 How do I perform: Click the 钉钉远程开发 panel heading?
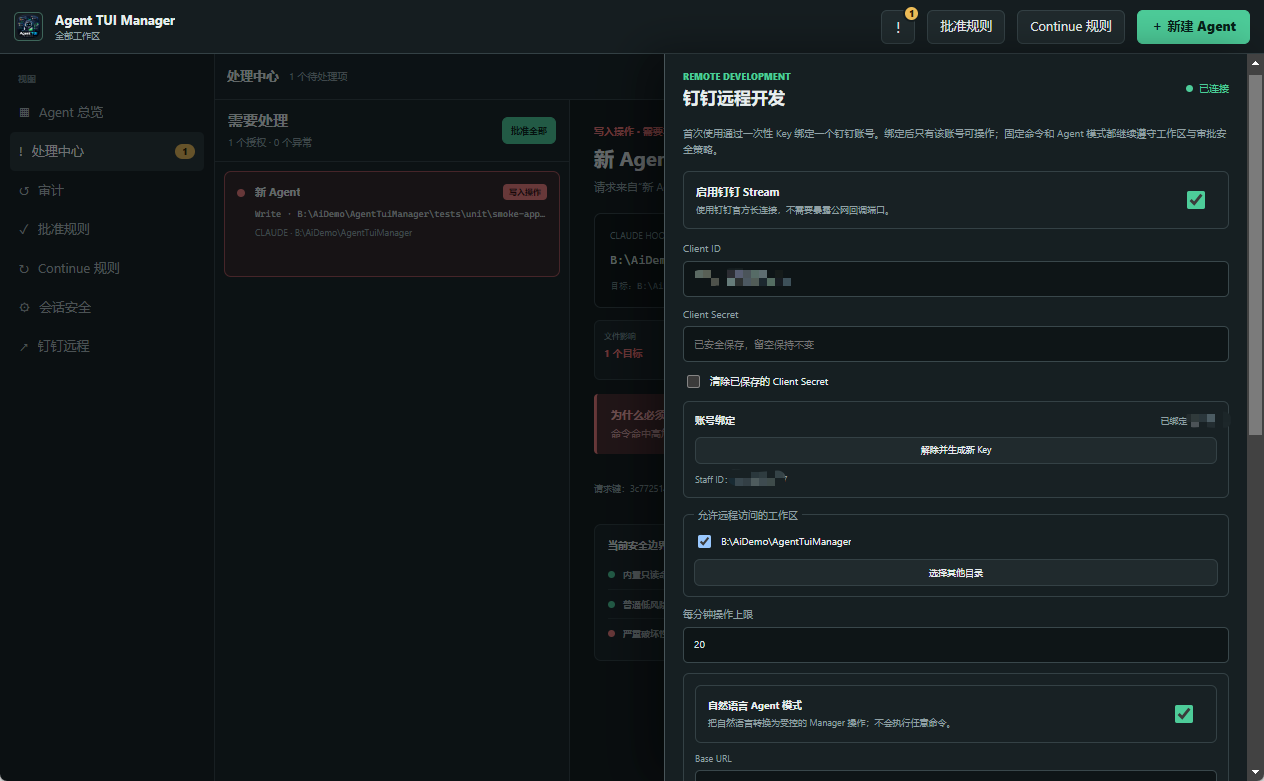click(733, 98)
